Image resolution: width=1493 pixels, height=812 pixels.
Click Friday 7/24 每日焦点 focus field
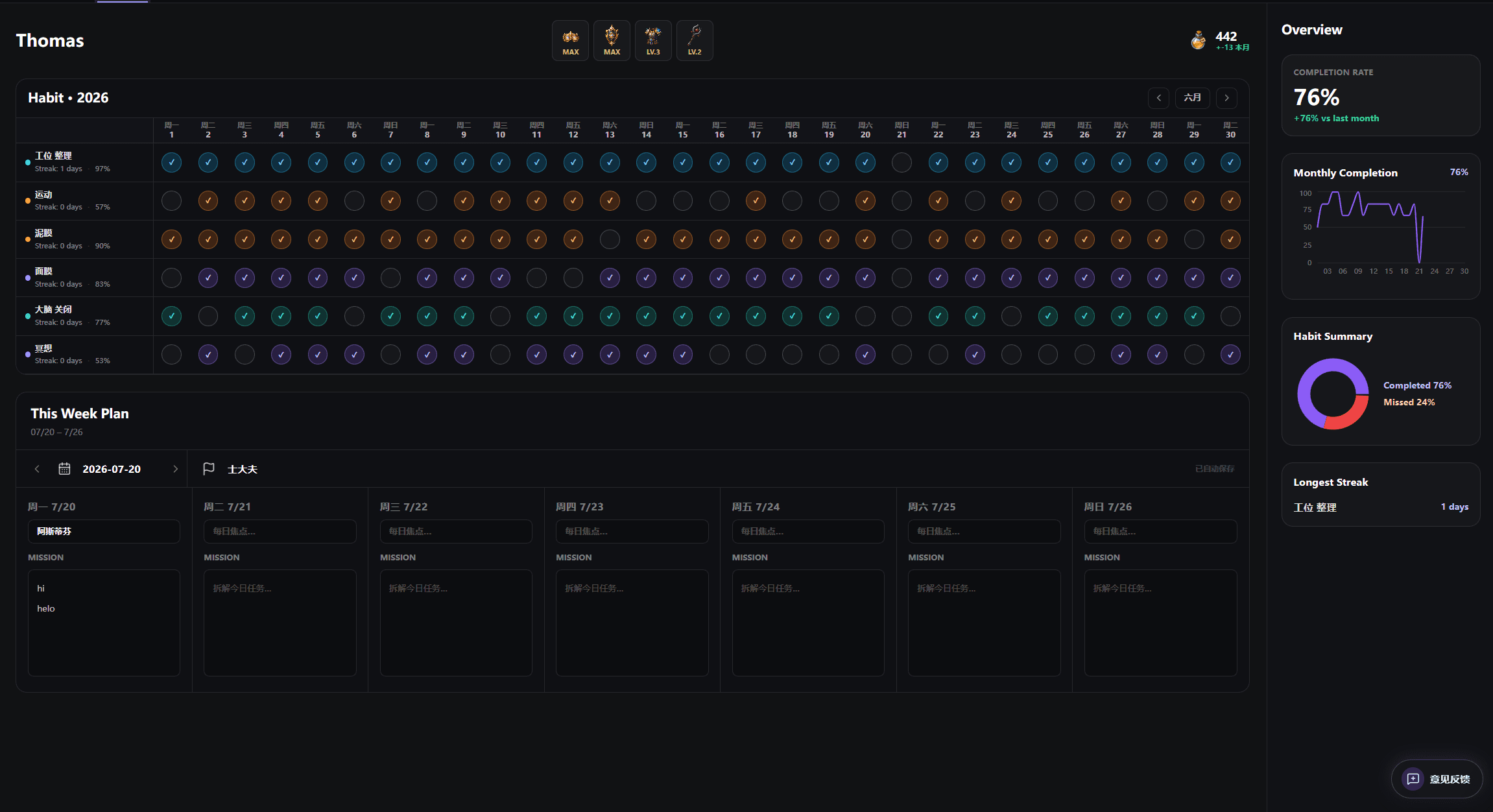point(808,531)
